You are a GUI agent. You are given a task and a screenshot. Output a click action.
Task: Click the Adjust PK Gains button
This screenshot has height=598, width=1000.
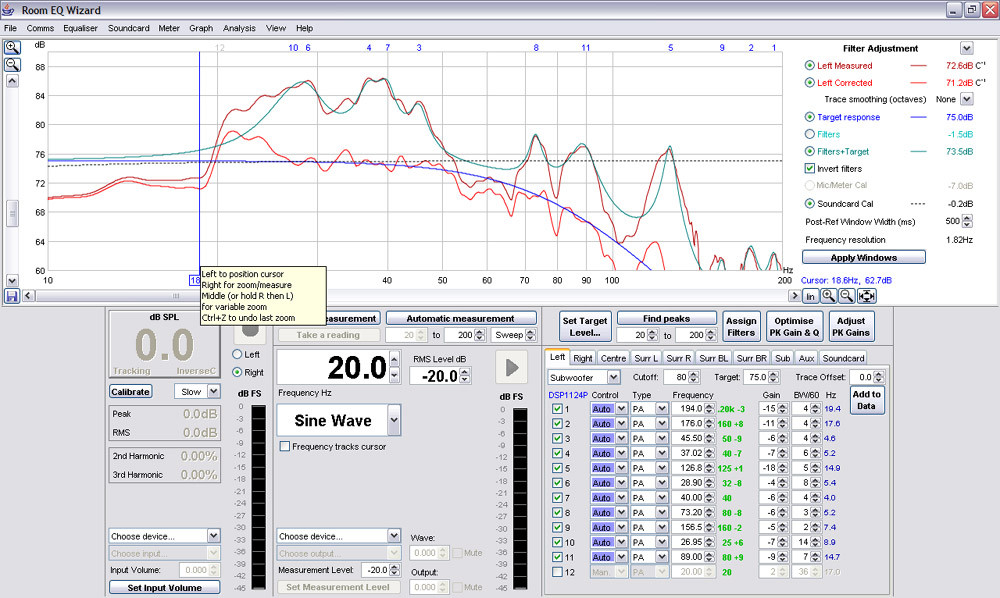coord(851,326)
